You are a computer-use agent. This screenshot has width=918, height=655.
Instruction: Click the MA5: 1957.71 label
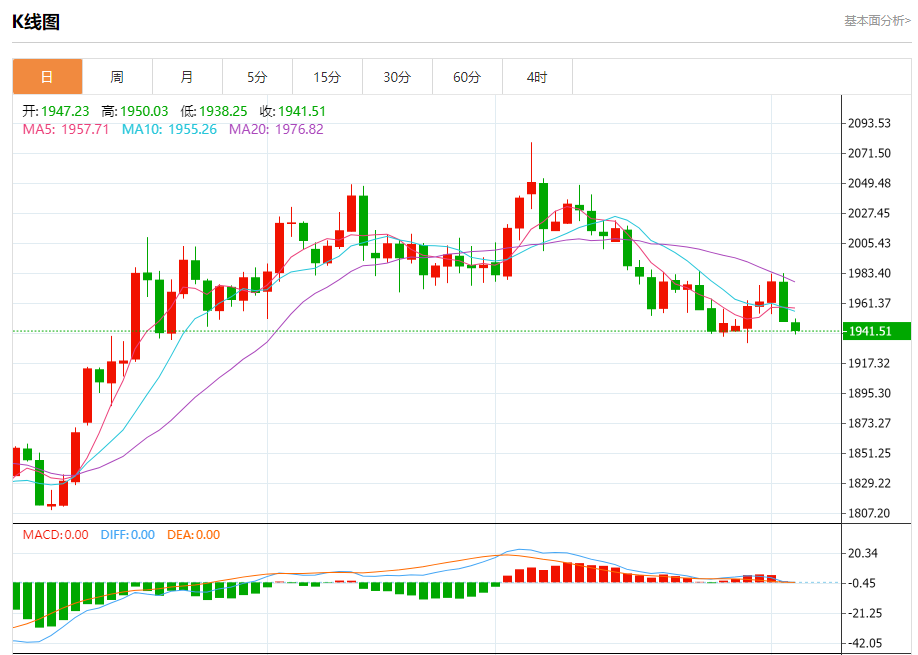click(x=66, y=129)
